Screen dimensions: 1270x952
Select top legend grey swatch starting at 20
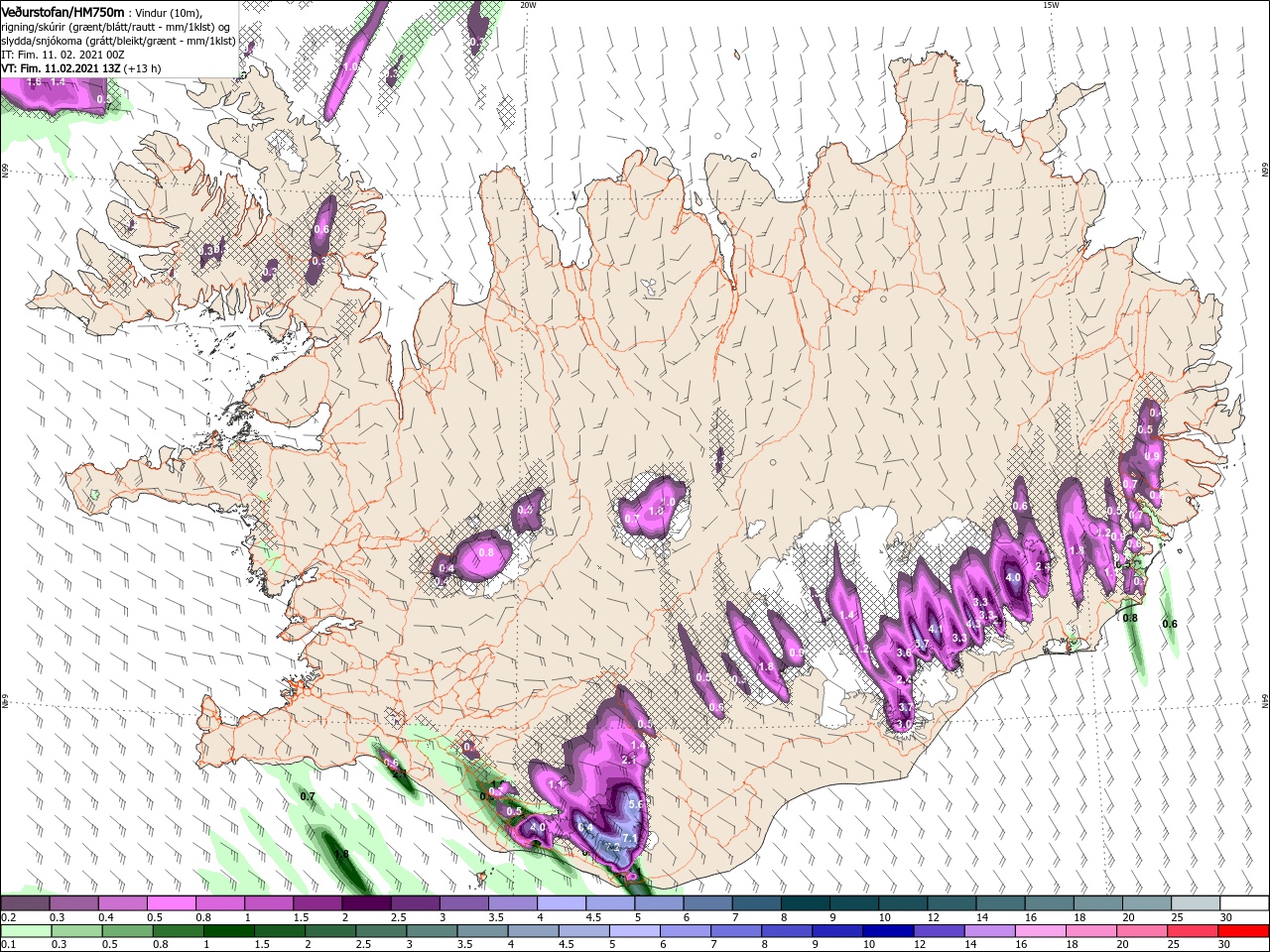click(1146, 903)
